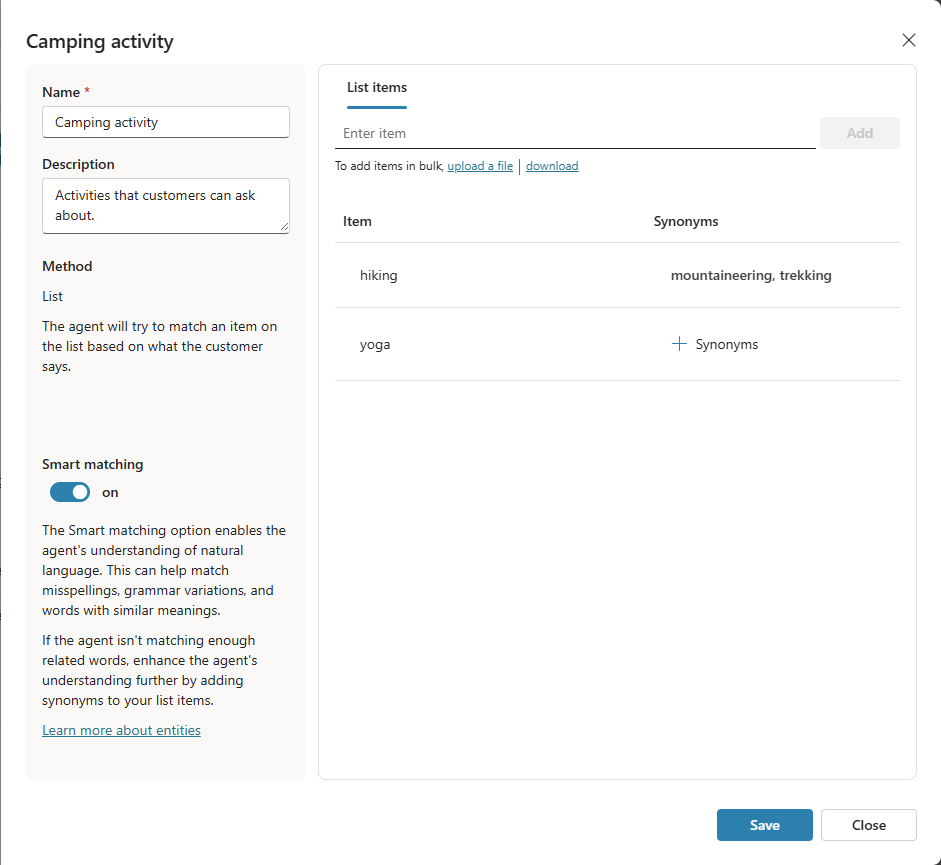This screenshot has height=865, width=941.
Task: Click the Enter item text field
Action: (575, 133)
